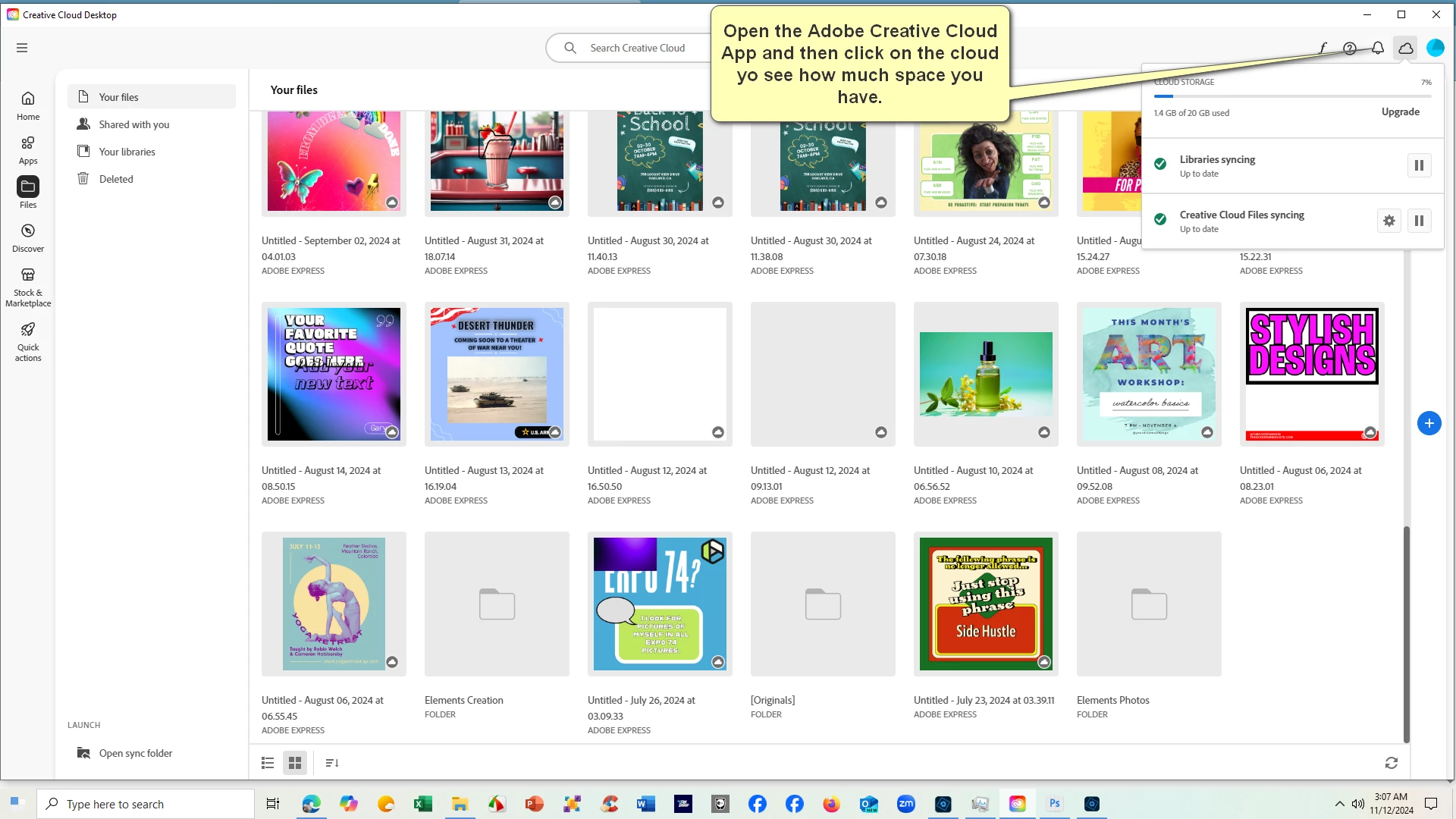Pause Libraries syncing
Viewport: 1456px width, 819px height.
pos(1419,165)
